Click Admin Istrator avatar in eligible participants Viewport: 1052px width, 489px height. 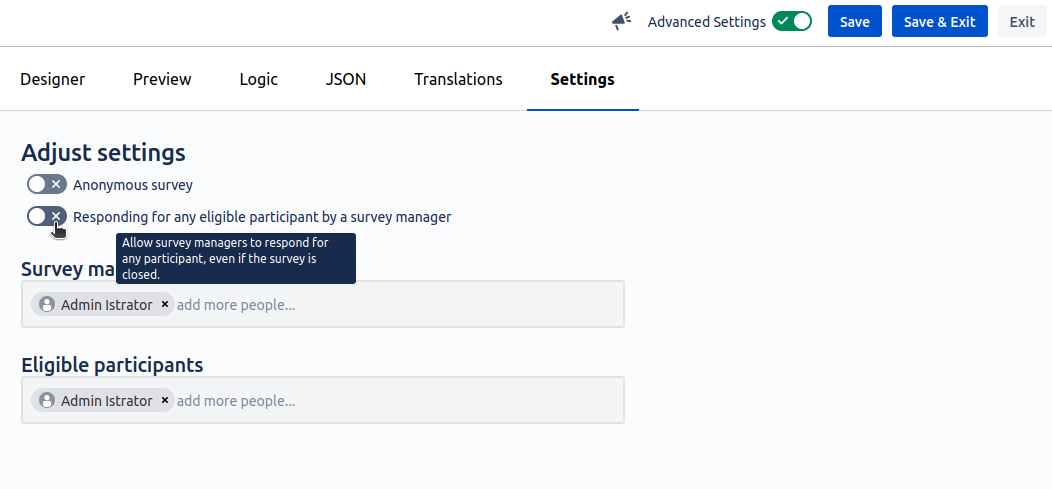(x=46, y=400)
